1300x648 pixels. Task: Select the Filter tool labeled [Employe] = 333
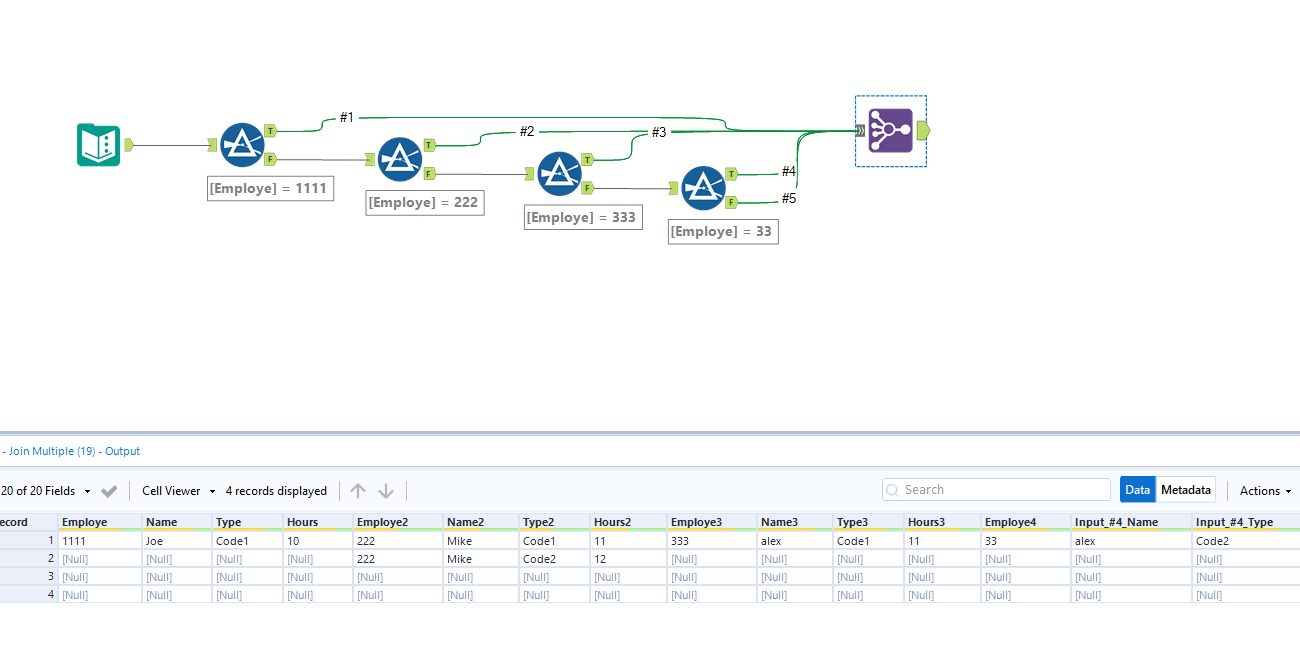coord(558,173)
